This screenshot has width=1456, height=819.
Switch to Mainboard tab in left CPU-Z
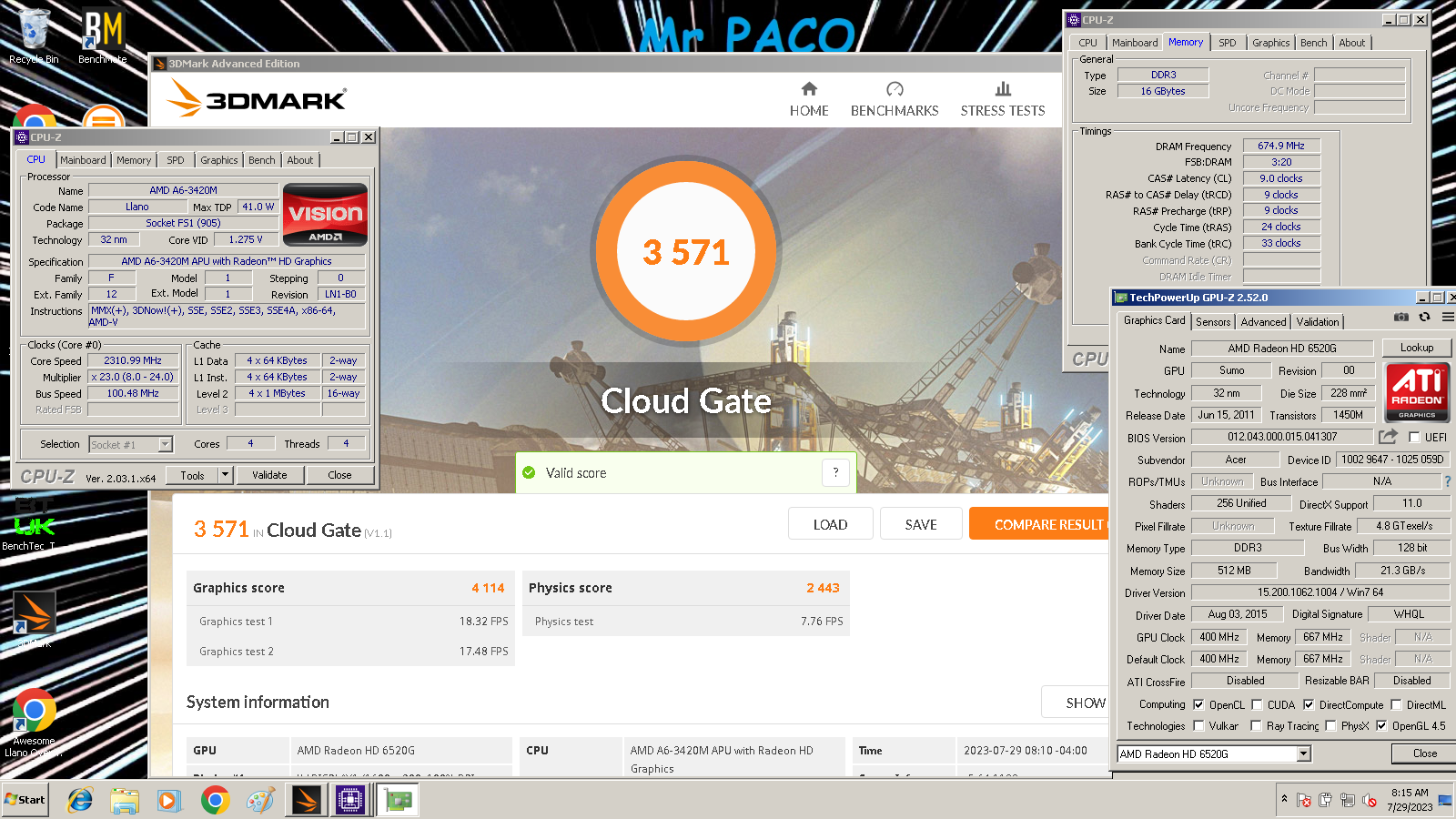point(83,160)
